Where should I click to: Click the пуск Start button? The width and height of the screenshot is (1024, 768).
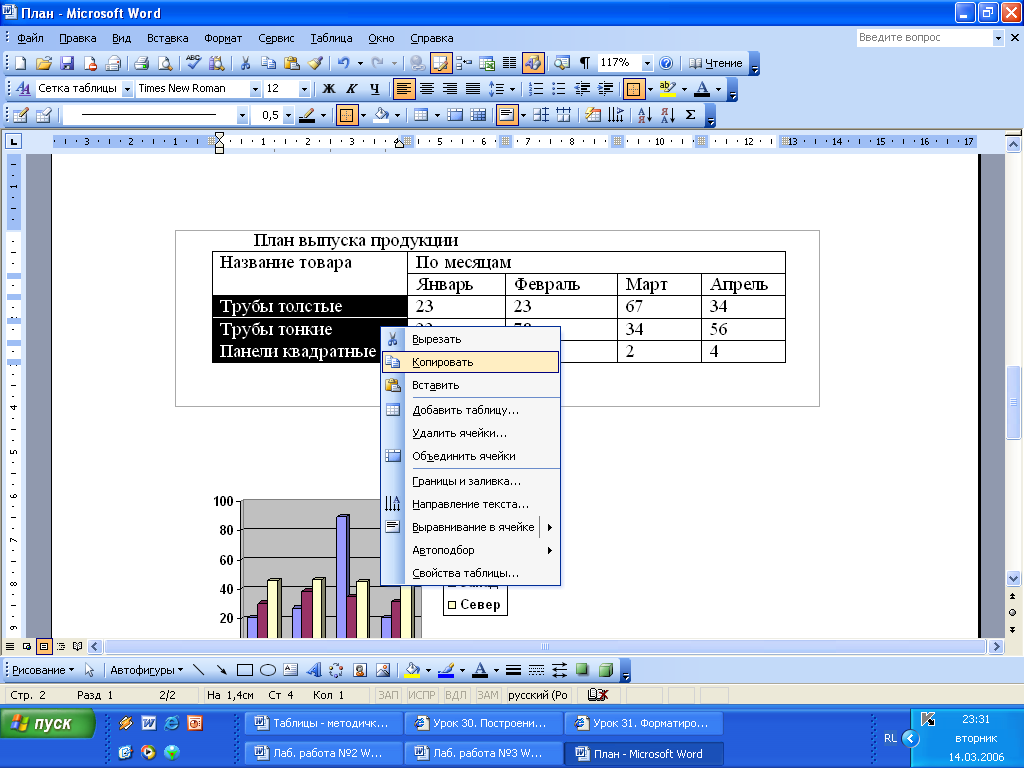[47, 724]
